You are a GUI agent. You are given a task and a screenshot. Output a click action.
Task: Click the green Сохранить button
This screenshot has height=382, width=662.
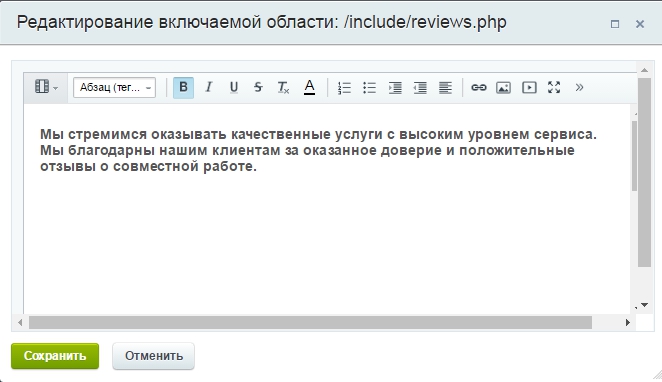pyautogui.click(x=55, y=356)
